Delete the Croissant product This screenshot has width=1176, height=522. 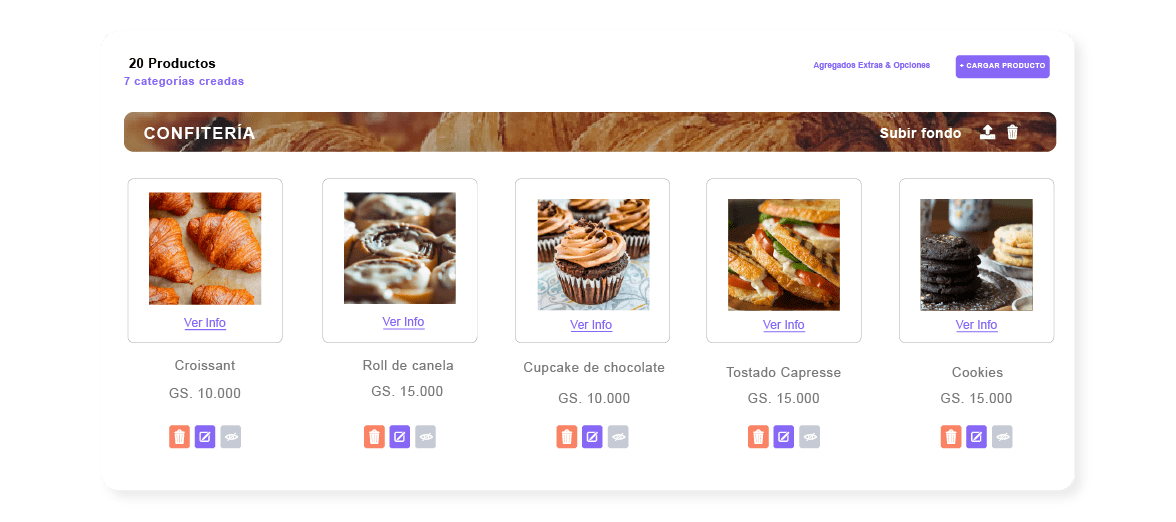[179, 437]
